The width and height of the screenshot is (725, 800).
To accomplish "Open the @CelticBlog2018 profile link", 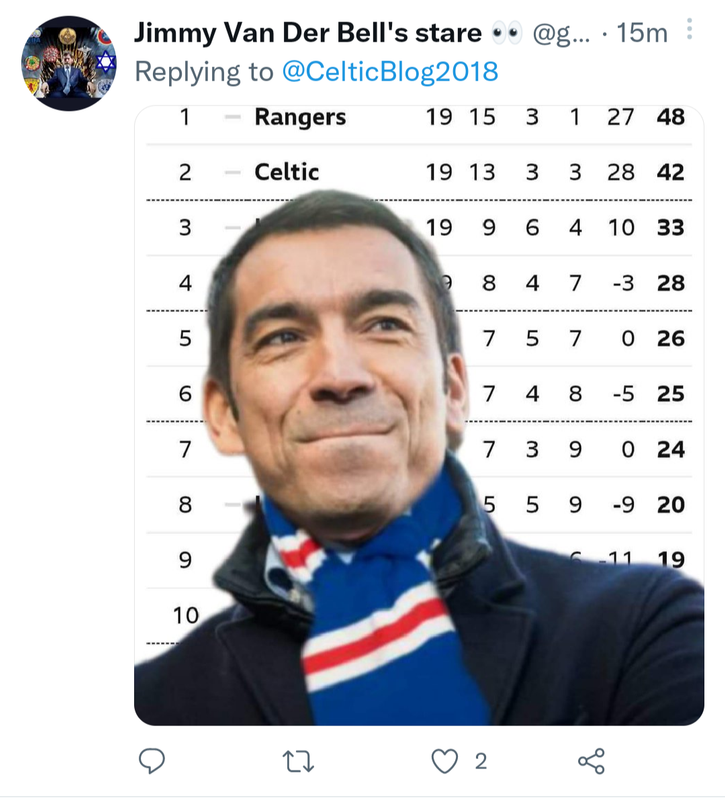I will (390, 71).
